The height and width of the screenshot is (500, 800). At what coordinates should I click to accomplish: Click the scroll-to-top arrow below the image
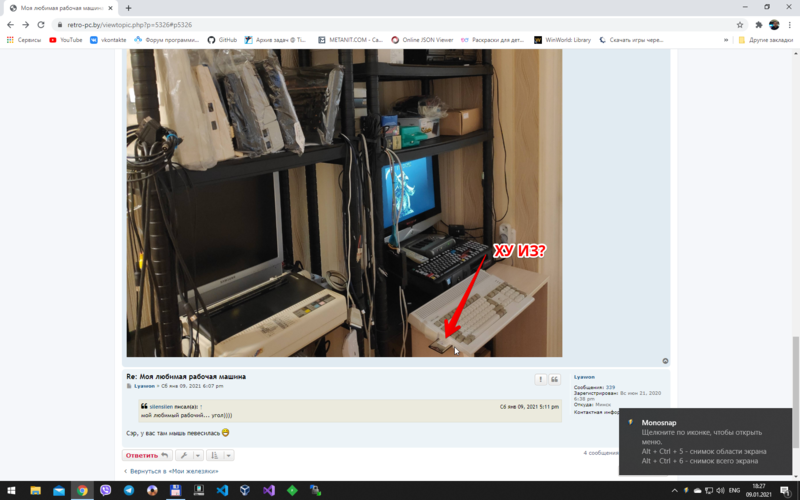(x=665, y=361)
